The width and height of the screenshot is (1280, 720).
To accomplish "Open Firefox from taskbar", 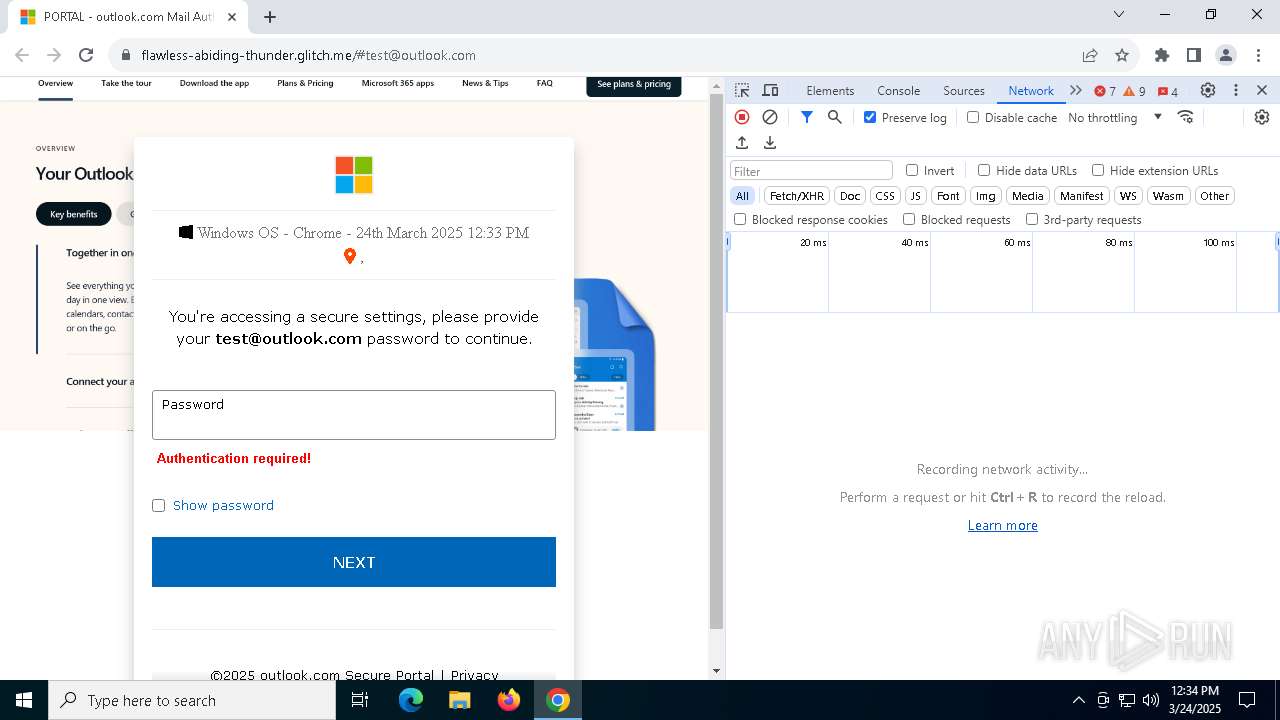I will pos(509,700).
